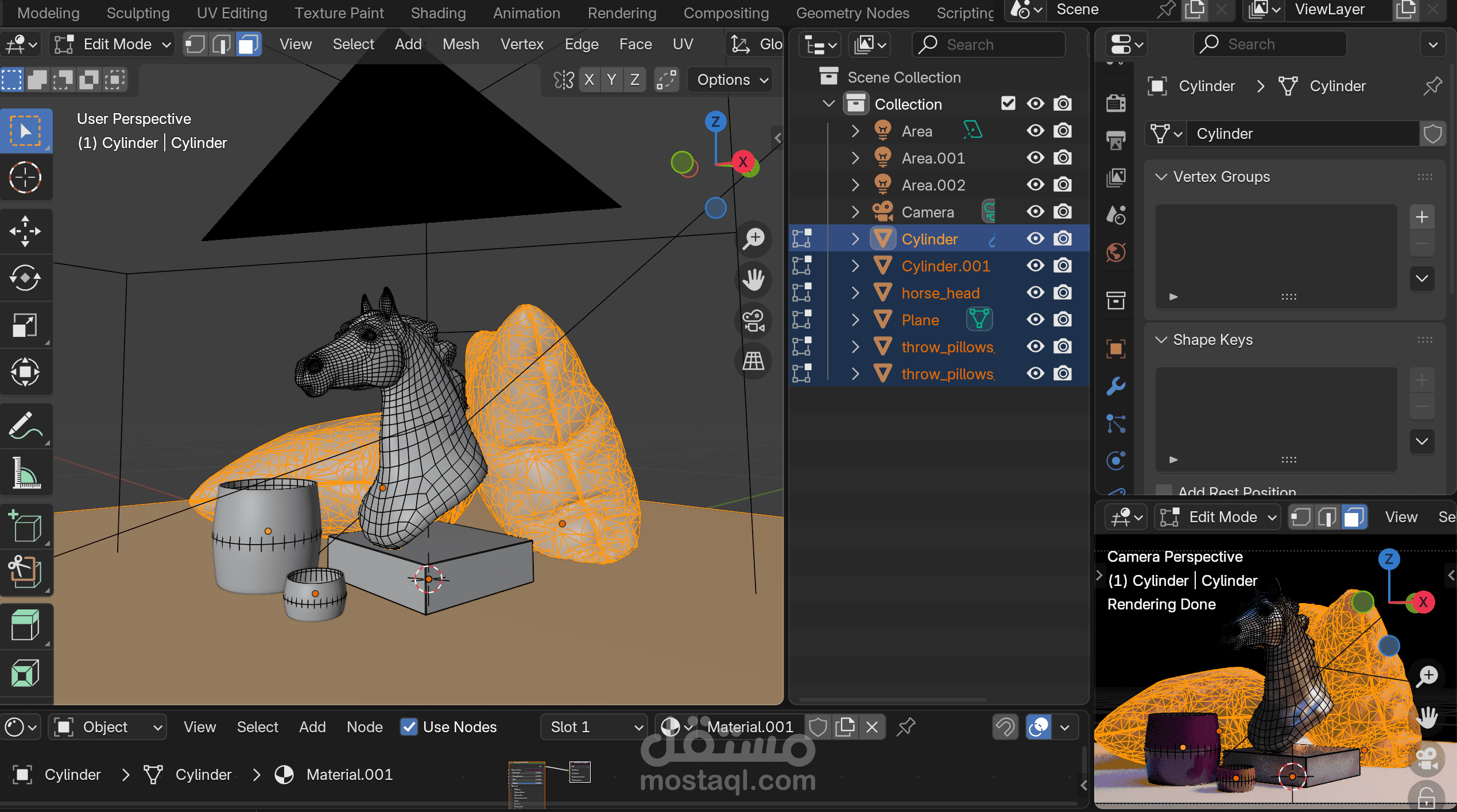This screenshot has height=812, width=1457.
Task: Switch to the Shading workspace tab
Action: [438, 13]
